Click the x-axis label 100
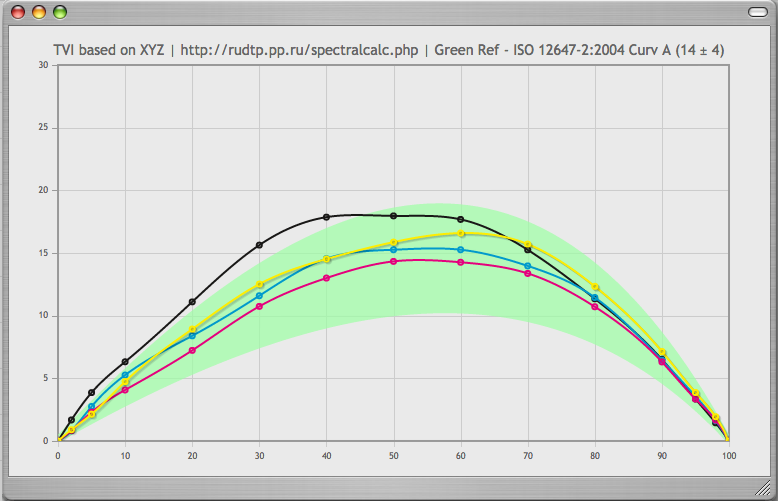Screen dimensions: 778x501 [x=729, y=456]
